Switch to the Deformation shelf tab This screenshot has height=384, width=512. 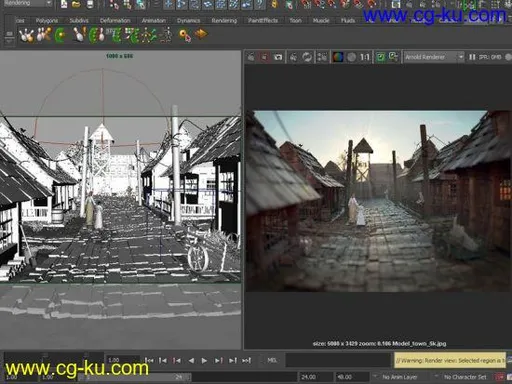115,21
